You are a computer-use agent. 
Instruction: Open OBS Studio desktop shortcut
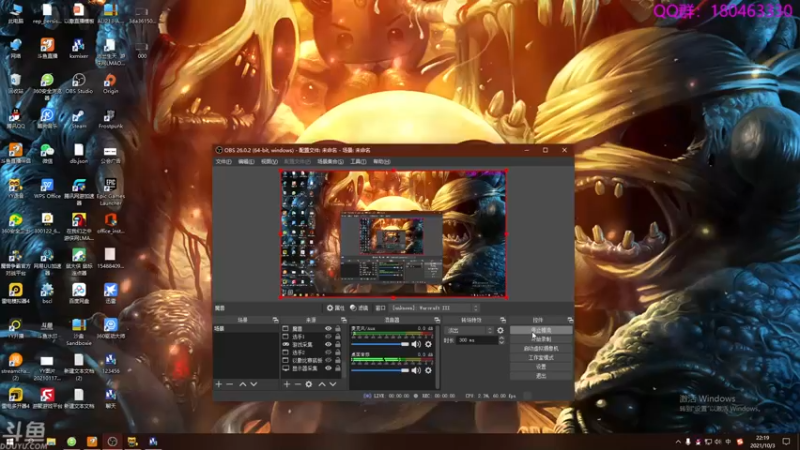(79, 84)
